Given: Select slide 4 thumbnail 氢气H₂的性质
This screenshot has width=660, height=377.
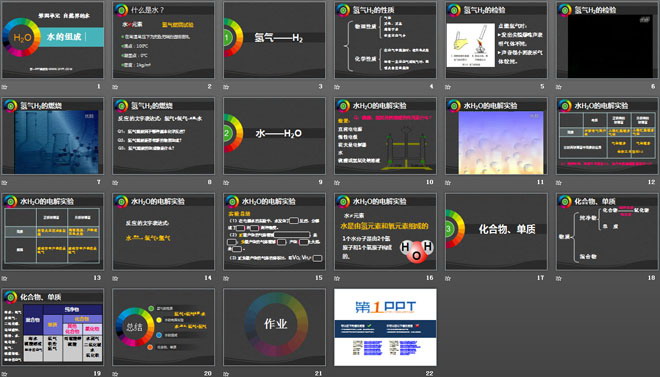Looking at the screenshot, I should (x=385, y=40).
